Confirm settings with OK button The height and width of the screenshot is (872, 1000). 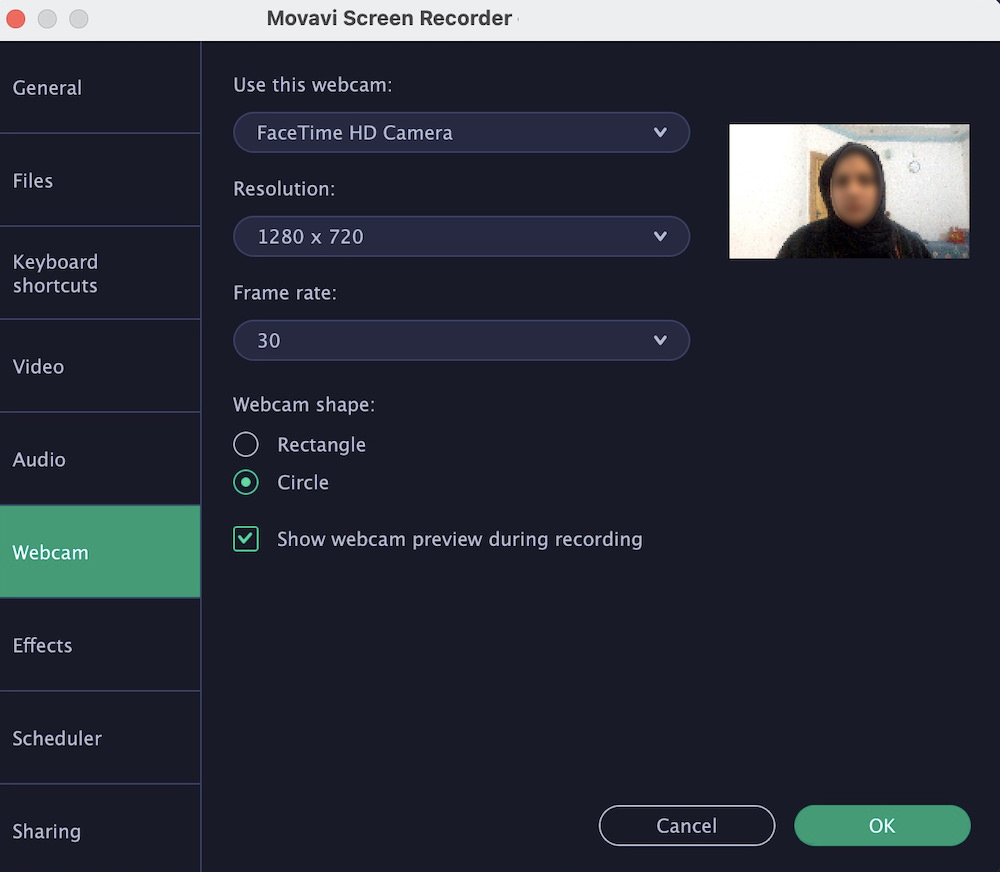[x=882, y=825]
